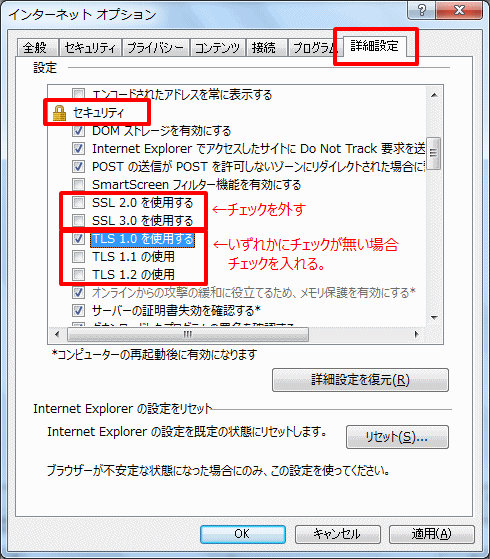Enable the TLS 1.1 checkbox
Image resolution: width=490 pixels, height=559 pixels.
78,256
